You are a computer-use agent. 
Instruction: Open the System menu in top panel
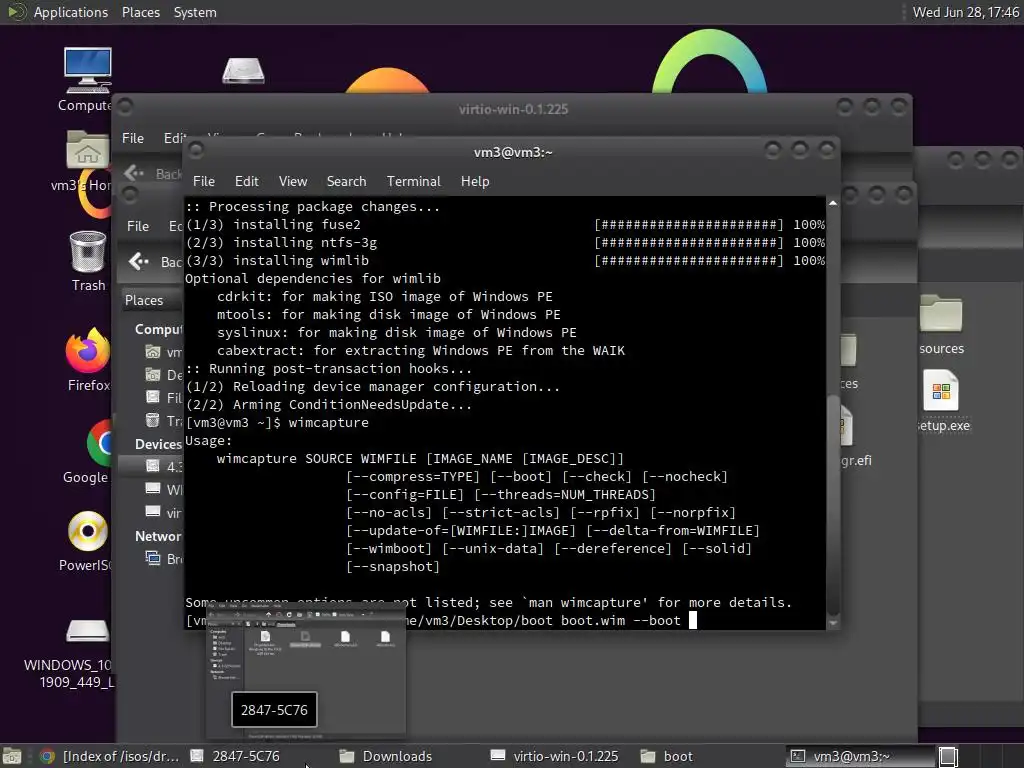tap(195, 12)
